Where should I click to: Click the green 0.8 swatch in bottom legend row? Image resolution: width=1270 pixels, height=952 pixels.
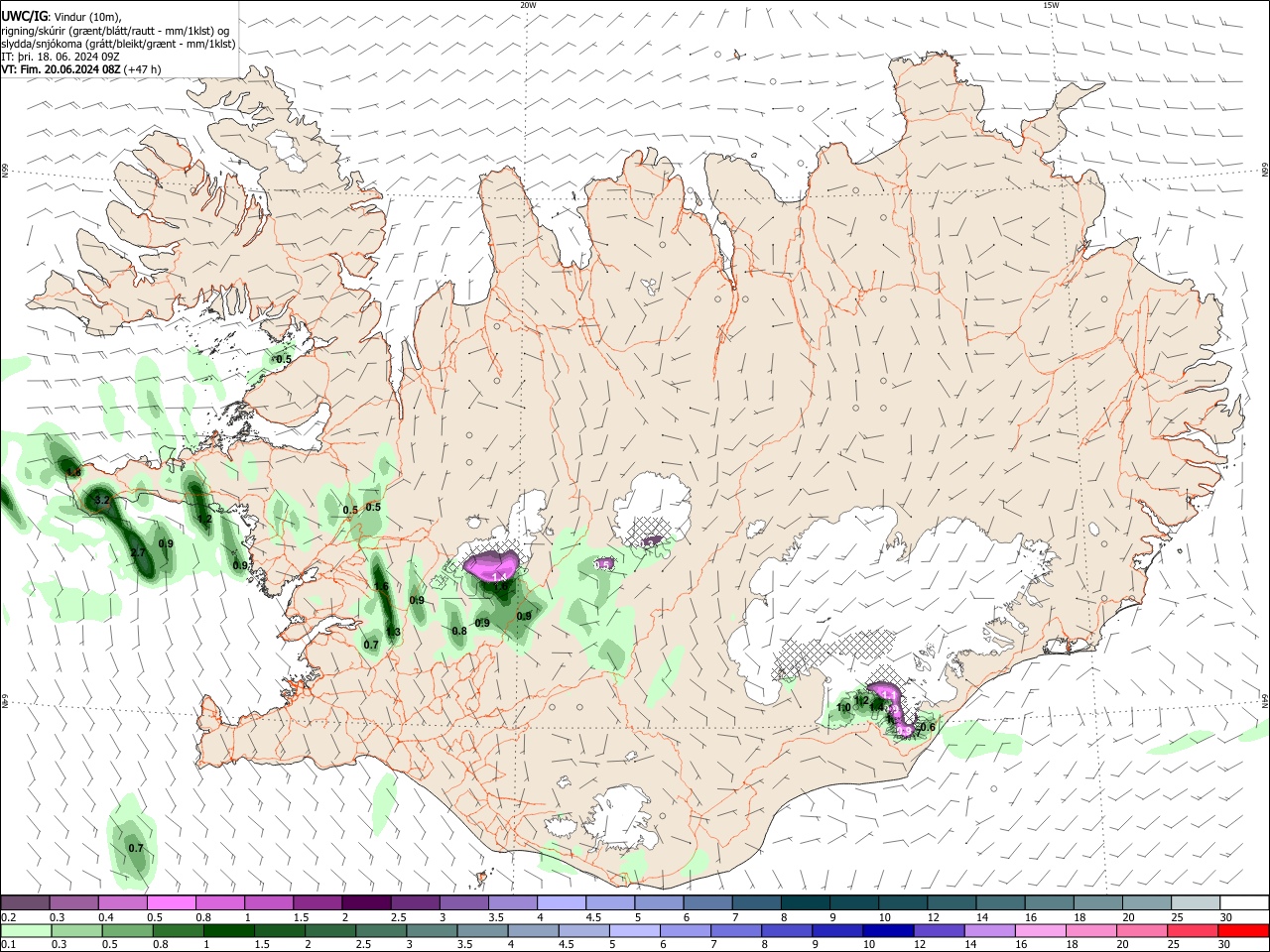[x=177, y=930]
